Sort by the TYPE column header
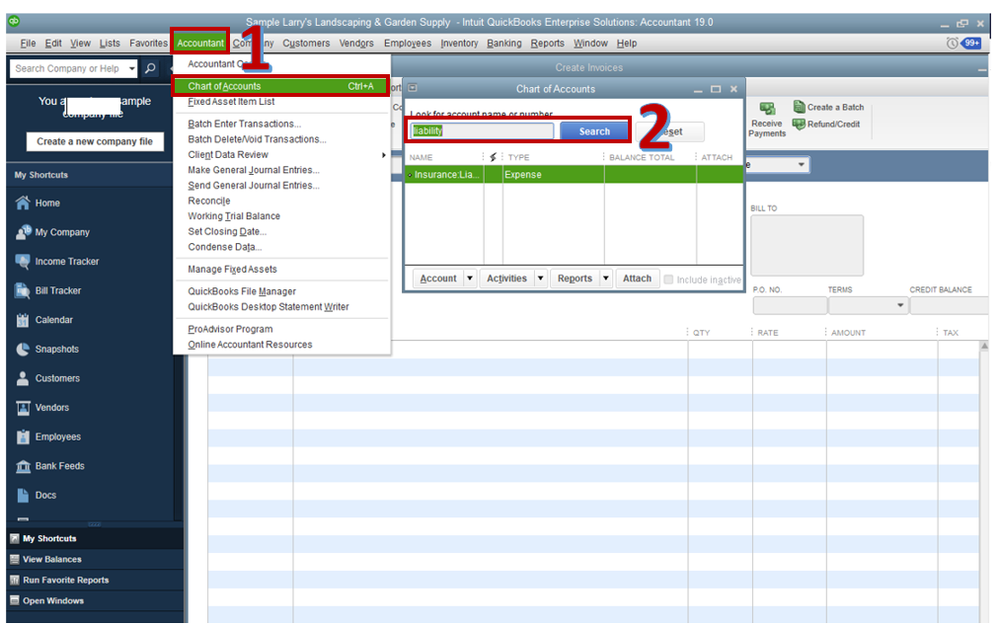Screen dimensions: 999x637 (x=519, y=157)
